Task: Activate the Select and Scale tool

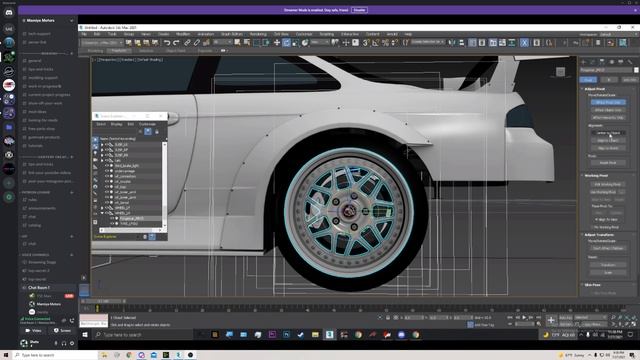Action: [x=296, y=42]
